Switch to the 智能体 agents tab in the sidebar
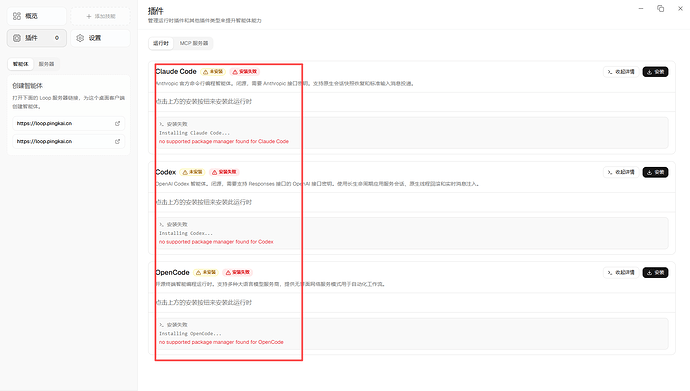 point(20,64)
